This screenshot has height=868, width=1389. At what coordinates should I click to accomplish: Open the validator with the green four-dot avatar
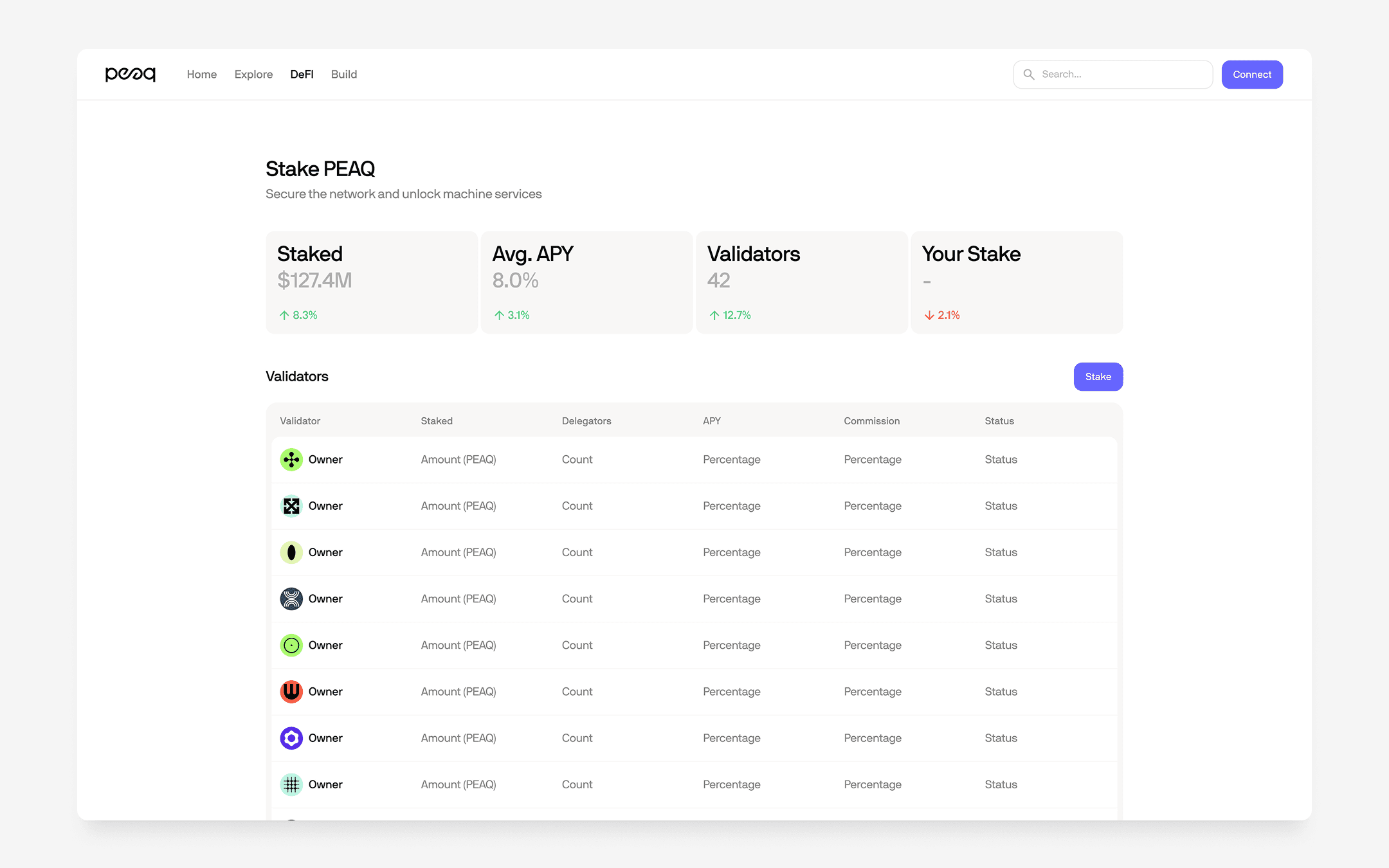tap(291, 460)
